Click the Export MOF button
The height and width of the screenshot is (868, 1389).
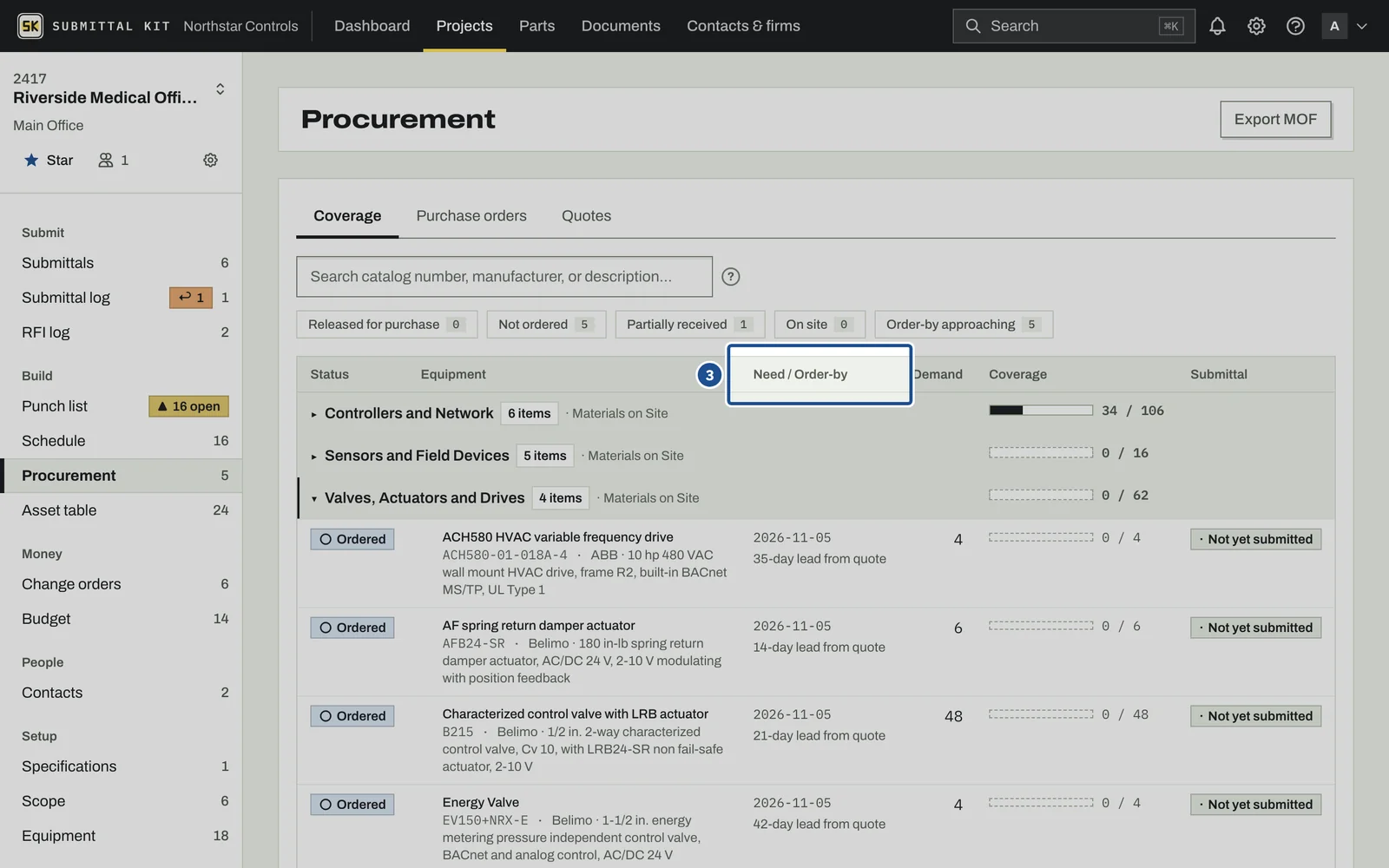(x=1275, y=119)
